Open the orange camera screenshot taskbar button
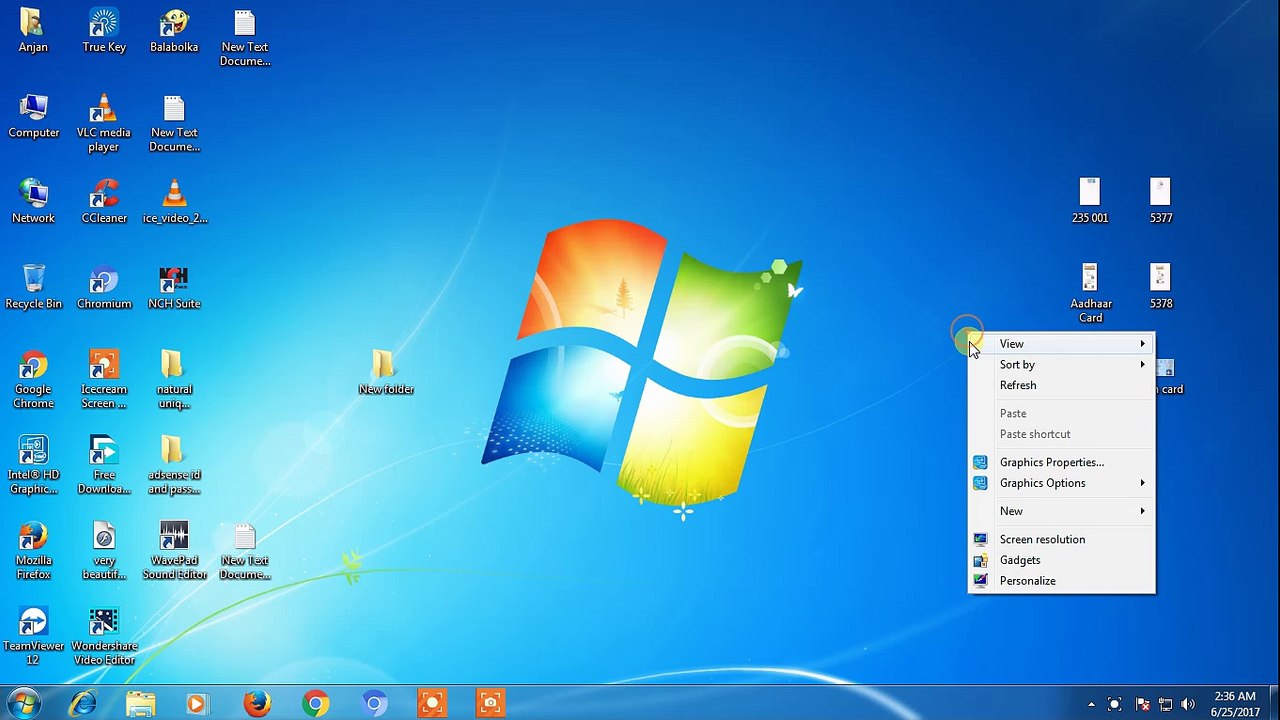This screenshot has height=720, width=1280. (x=490, y=704)
